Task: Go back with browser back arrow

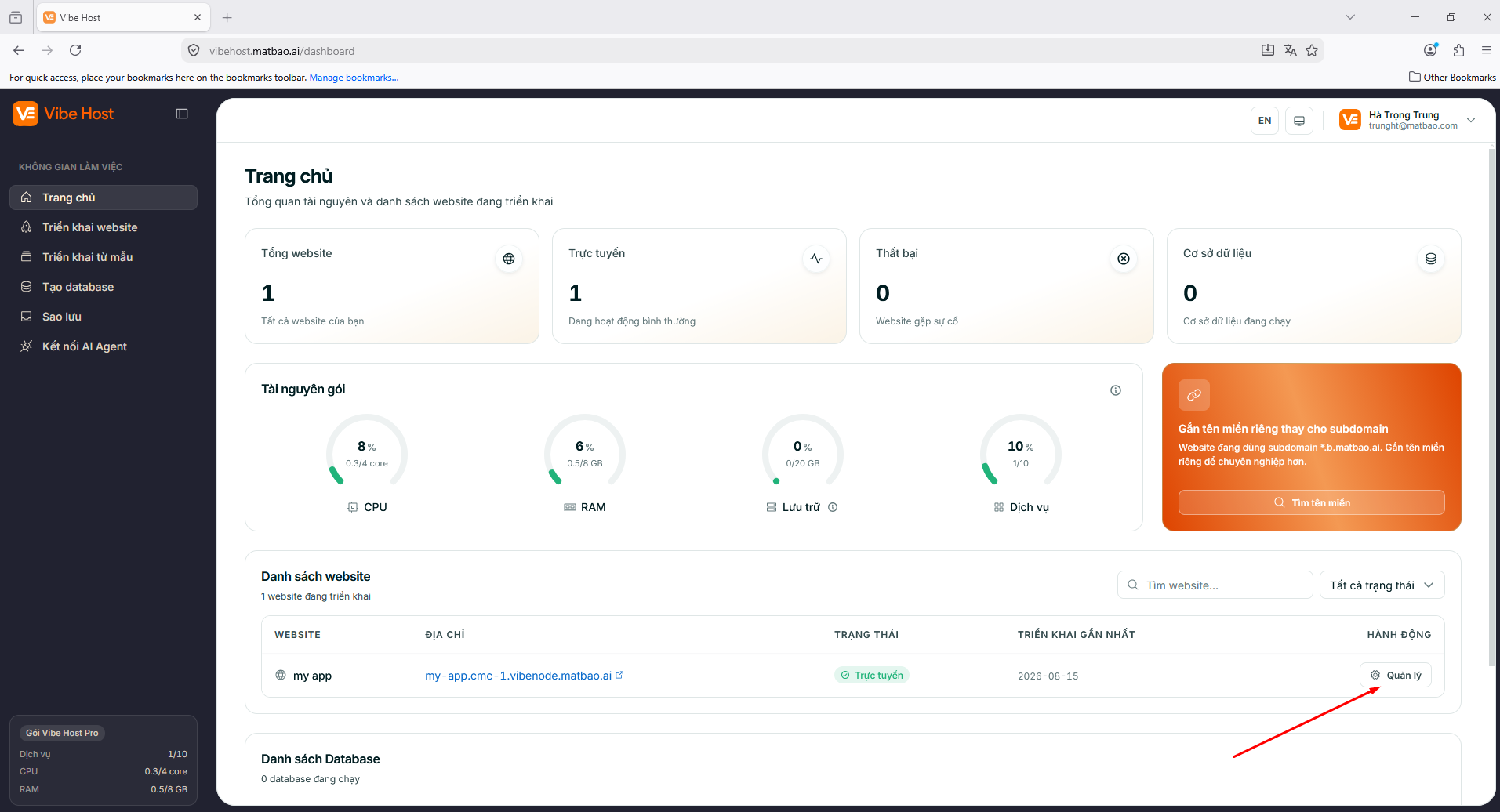Action: pyautogui.click(x=19, y=50)
